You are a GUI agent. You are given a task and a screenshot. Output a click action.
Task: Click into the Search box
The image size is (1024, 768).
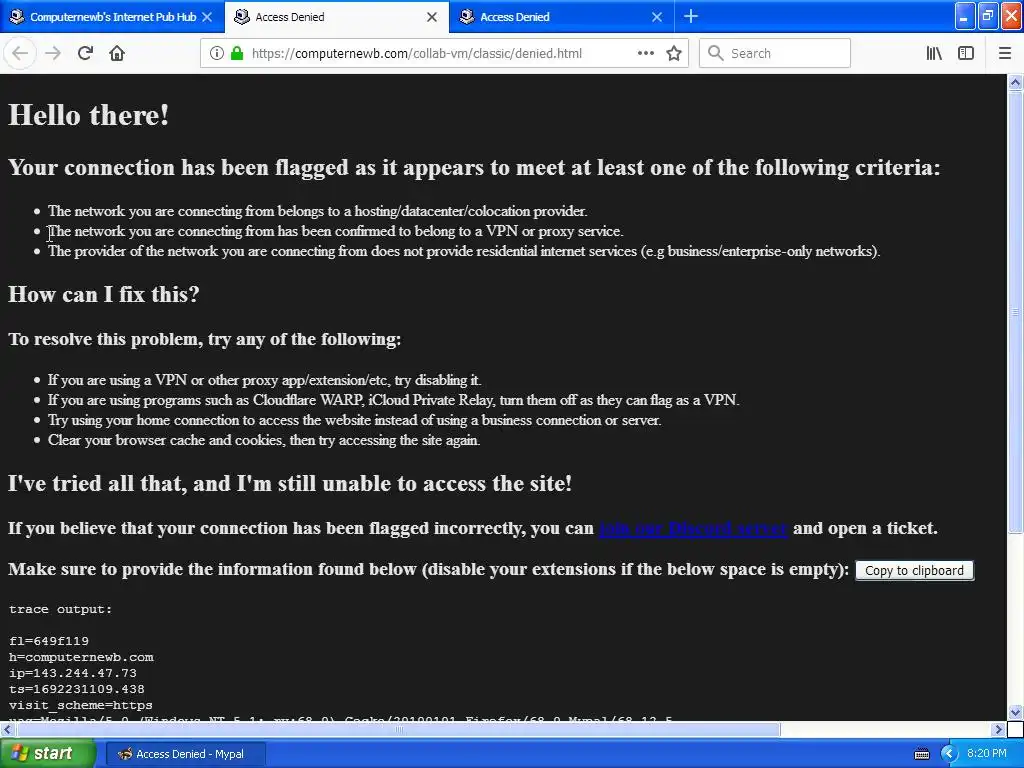[x=775, y=53]
